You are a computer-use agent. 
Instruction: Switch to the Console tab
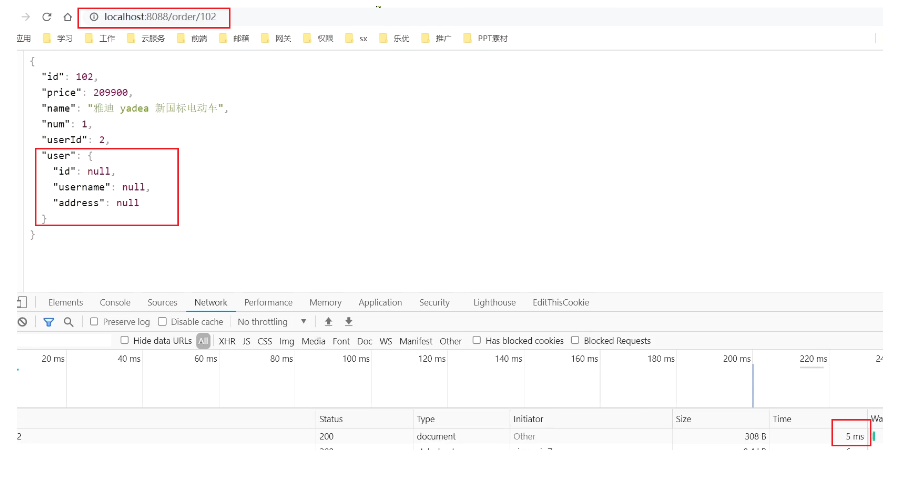[x=115, y=303]
